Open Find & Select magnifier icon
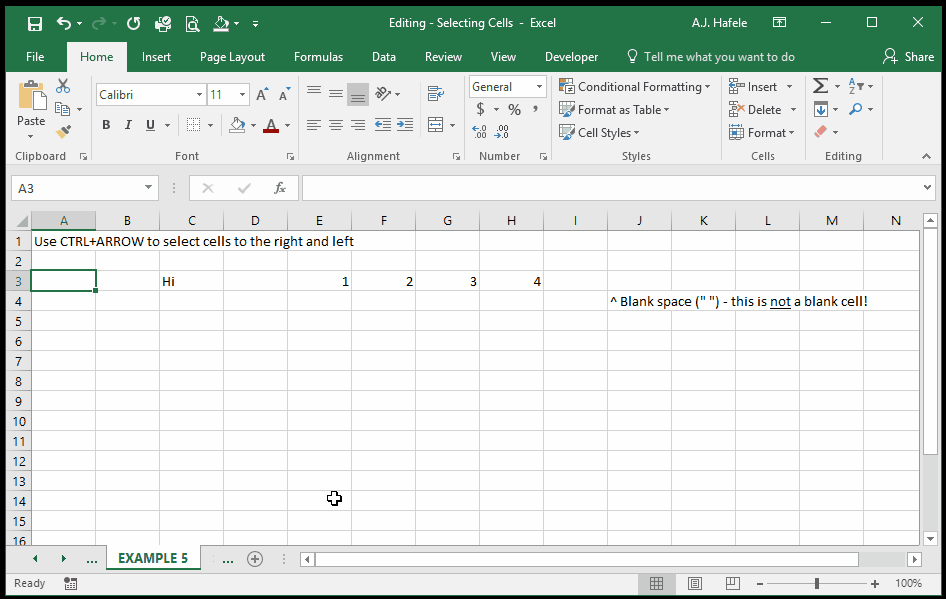Viewport: 946px width, 599px height. point(856,109)
